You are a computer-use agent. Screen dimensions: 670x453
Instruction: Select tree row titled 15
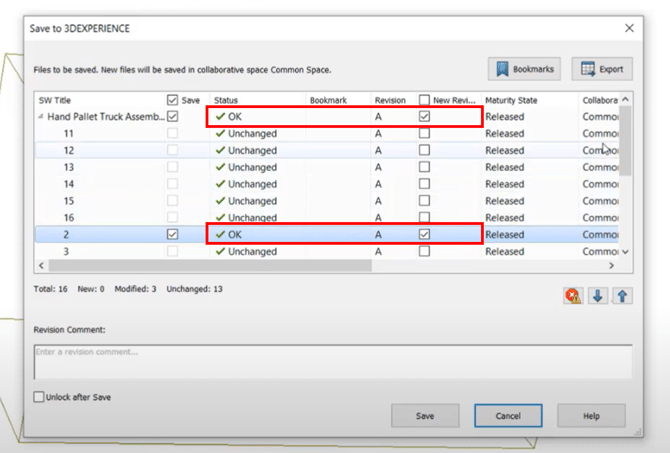pos(69,201)
